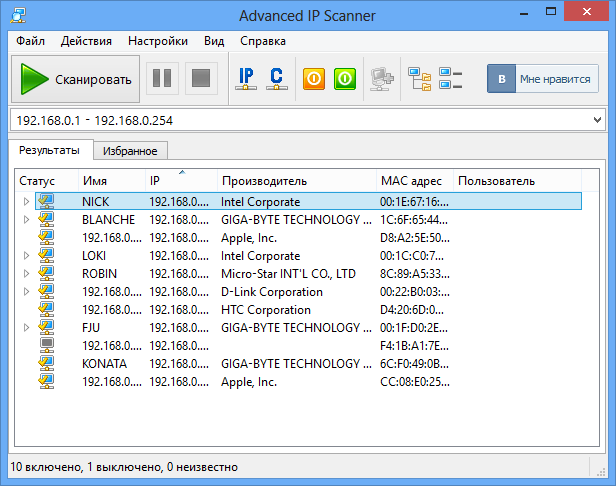
Task: Select the LOKI name cell
Action: [94, 256]
